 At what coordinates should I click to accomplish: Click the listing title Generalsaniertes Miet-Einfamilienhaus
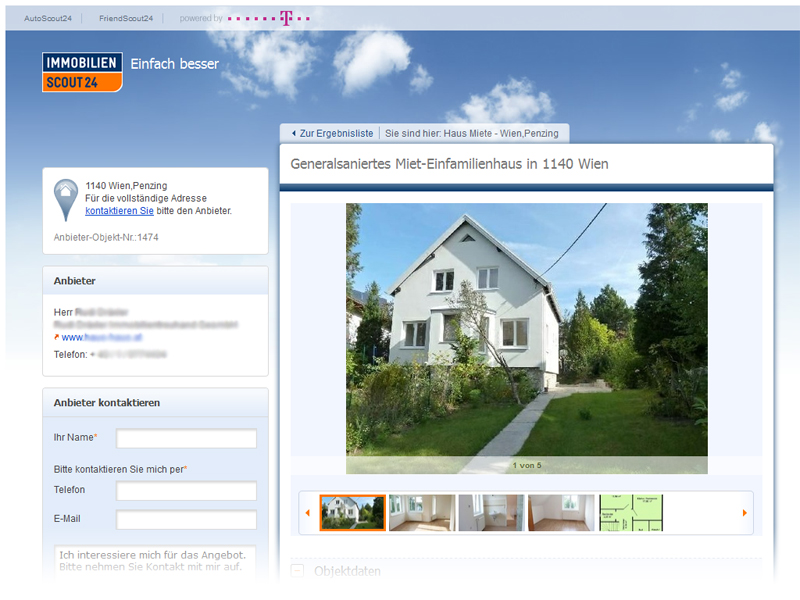(x=449, y=164)
